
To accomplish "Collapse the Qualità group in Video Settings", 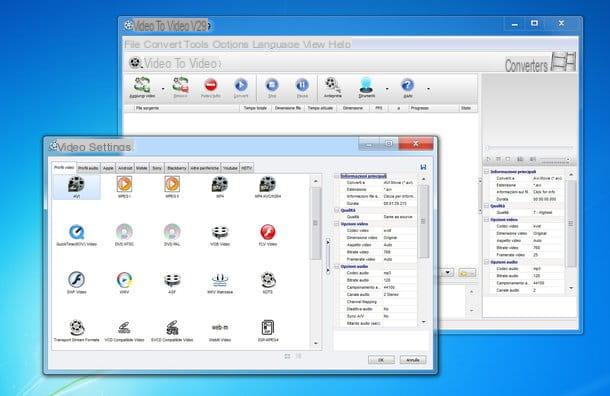I will (x=337, y=210).
